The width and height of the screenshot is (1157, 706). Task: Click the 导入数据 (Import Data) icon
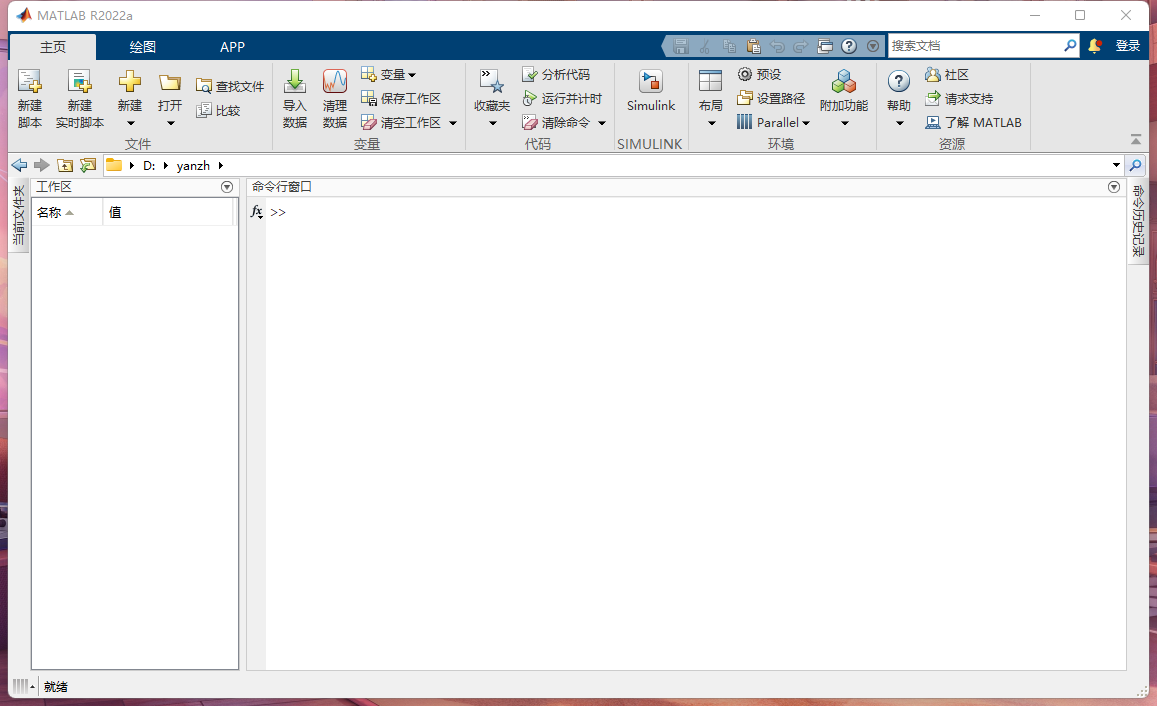tap(295, 82)
